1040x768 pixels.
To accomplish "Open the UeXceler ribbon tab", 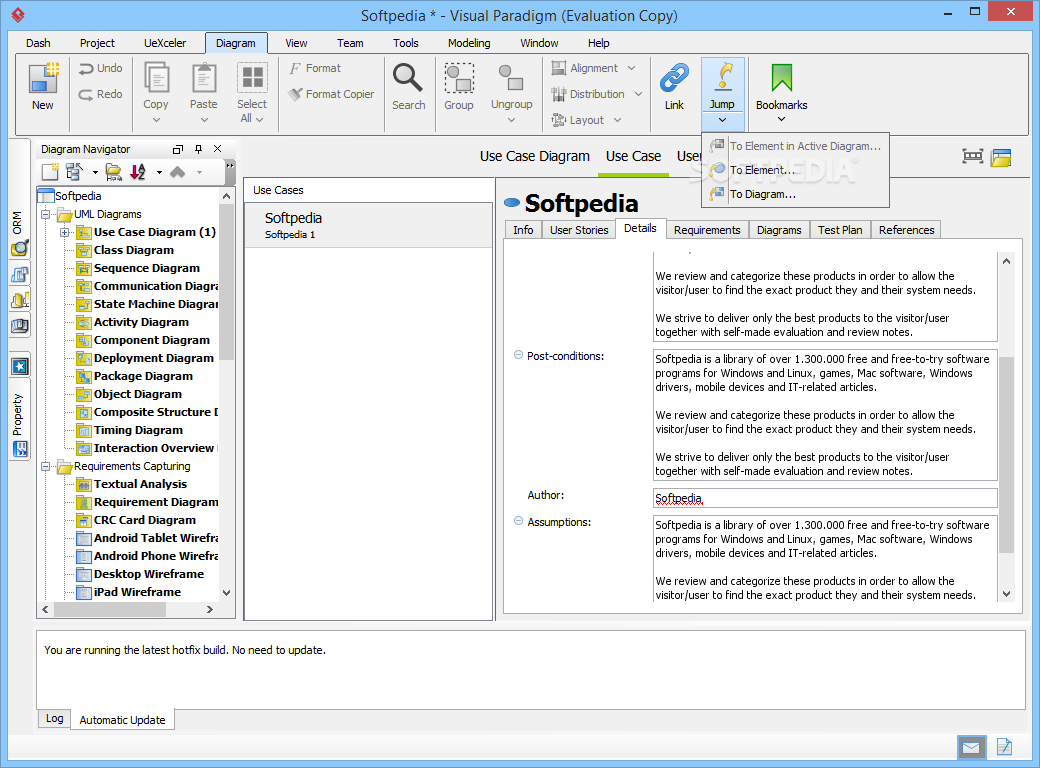I will (x=165, y=43).
